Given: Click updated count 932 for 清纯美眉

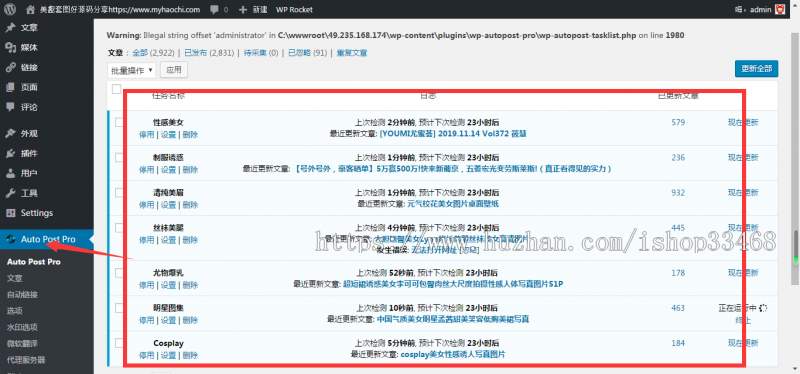Looking at the screenshot, I should [678, 193].
